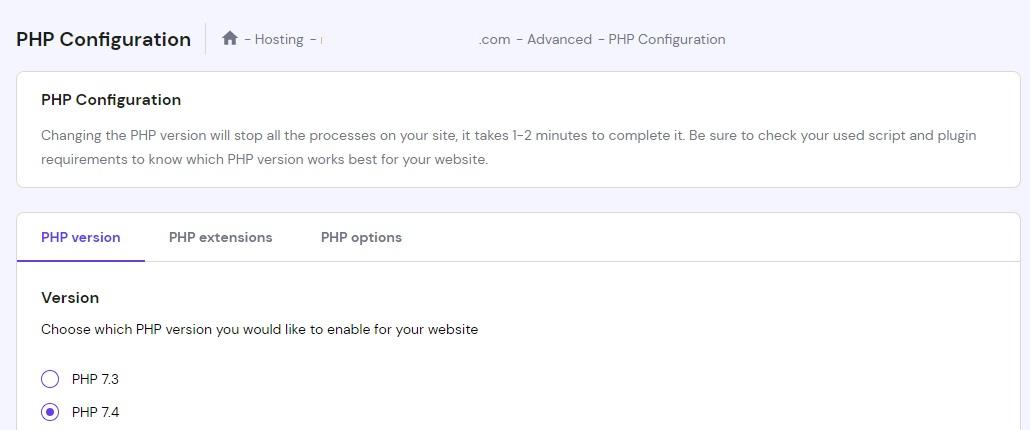Click the home icon in breadcrumb

click(230, 39)
